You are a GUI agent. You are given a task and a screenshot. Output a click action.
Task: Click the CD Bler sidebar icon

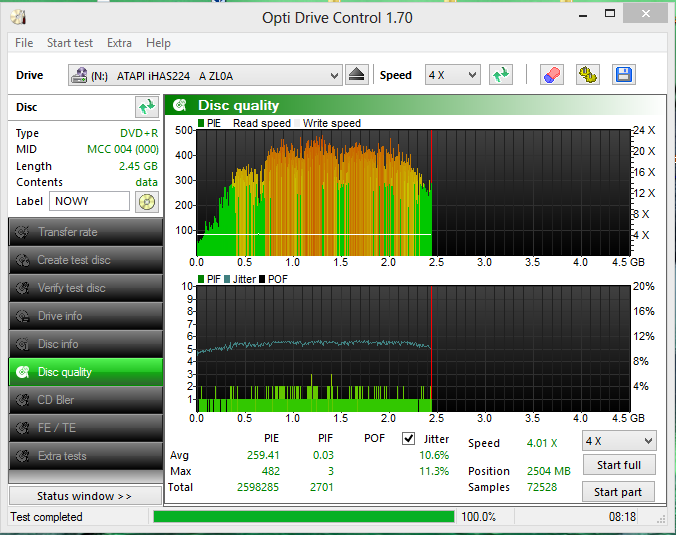click(x=22, y=400)
